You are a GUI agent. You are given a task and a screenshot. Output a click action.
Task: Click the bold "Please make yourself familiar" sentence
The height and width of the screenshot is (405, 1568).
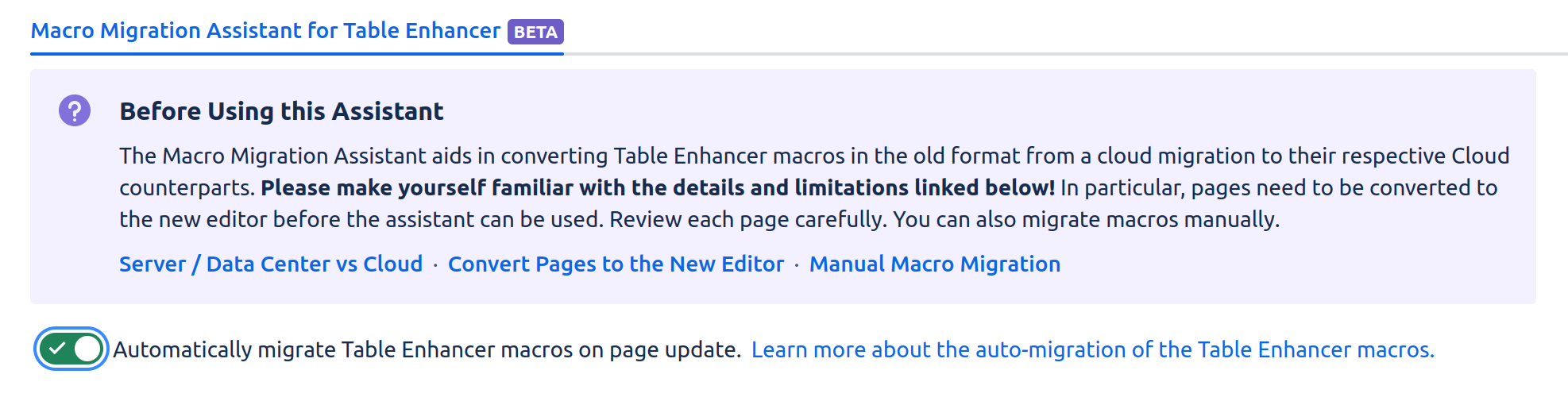tap(658, 187)
